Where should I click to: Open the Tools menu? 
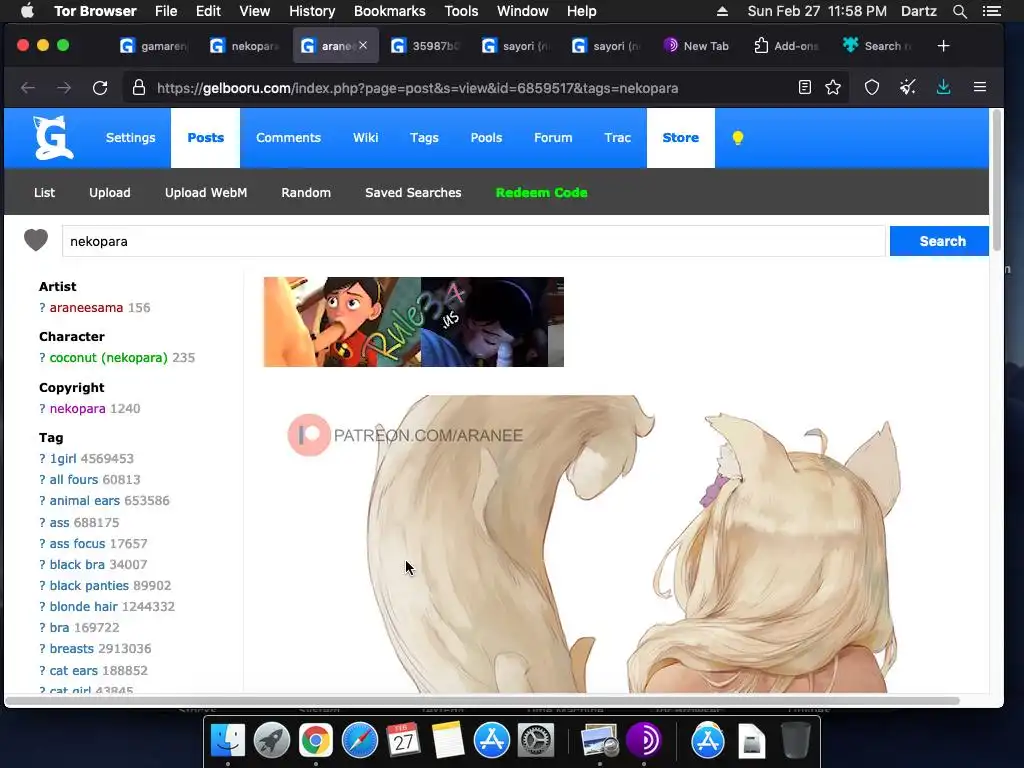tap(461, 11)
